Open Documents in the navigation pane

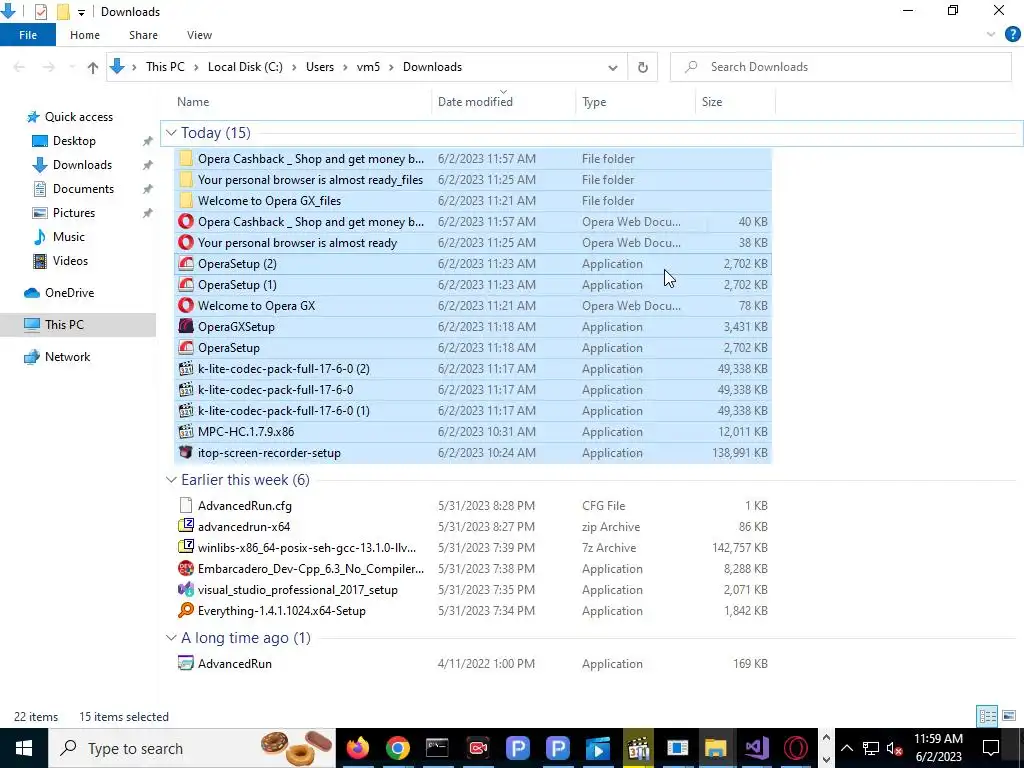(x=83, y=189)
